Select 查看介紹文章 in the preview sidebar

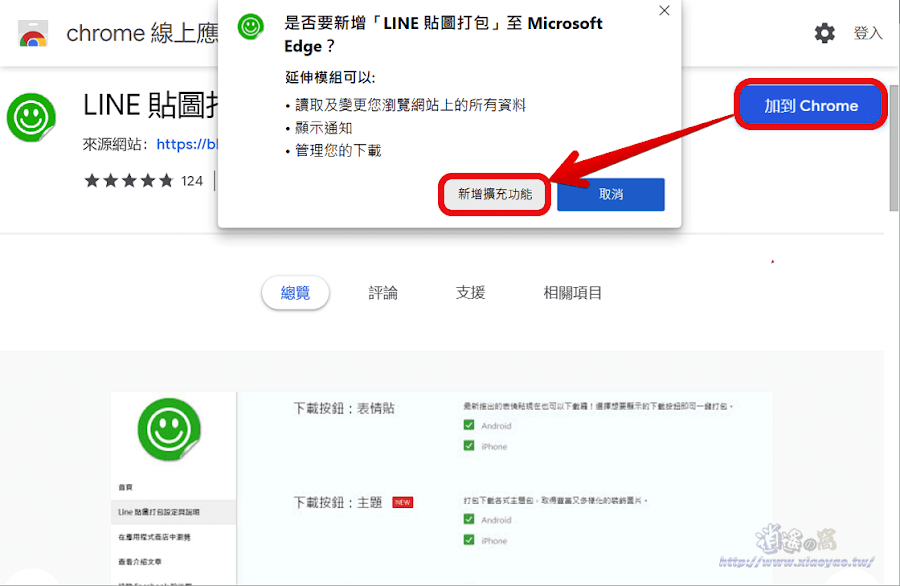[x=139, y=562]
